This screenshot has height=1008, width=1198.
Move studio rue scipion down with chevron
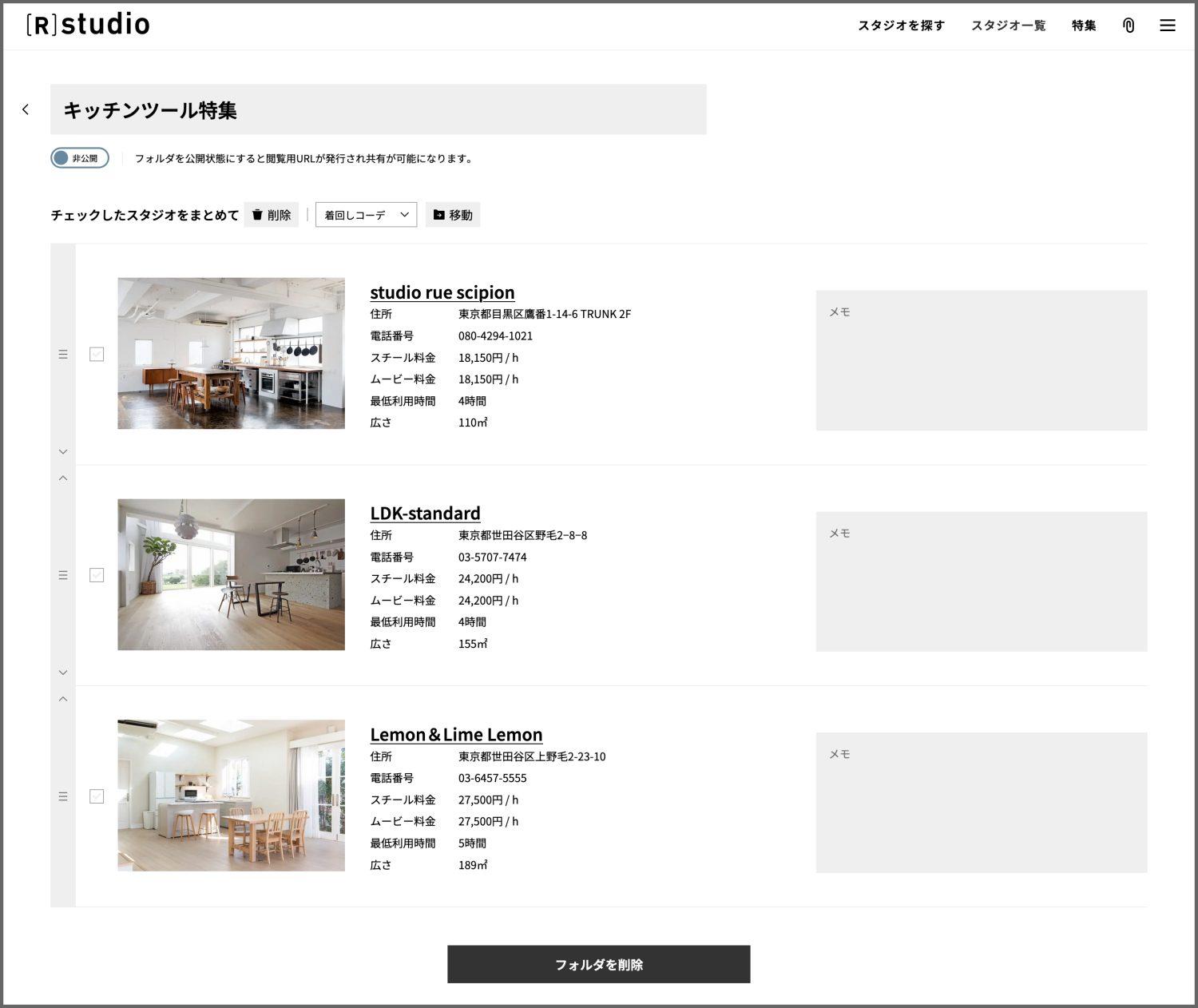click(x=63, y=452)
